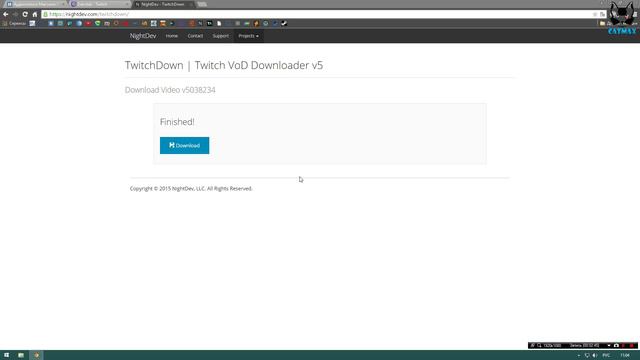Open the Steam bookmark icon
Screen dimensions: 640x360
[x=284, y=24]
